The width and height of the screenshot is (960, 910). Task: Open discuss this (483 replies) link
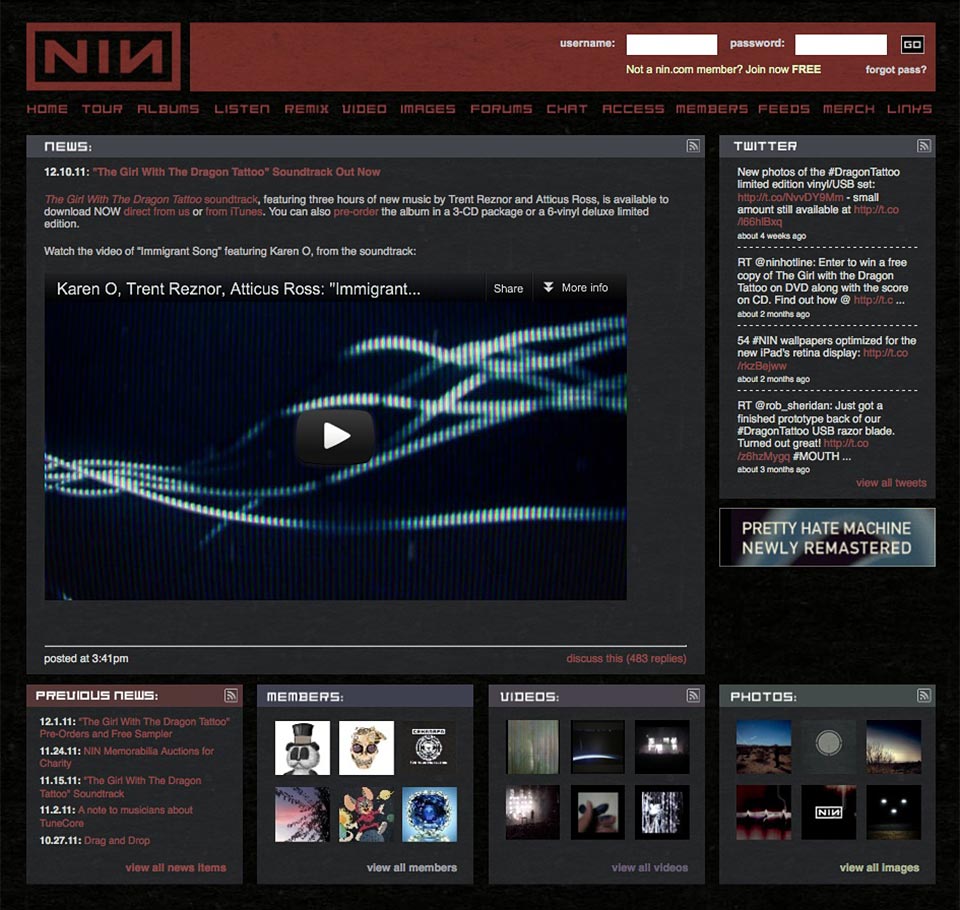coord(626,658)
